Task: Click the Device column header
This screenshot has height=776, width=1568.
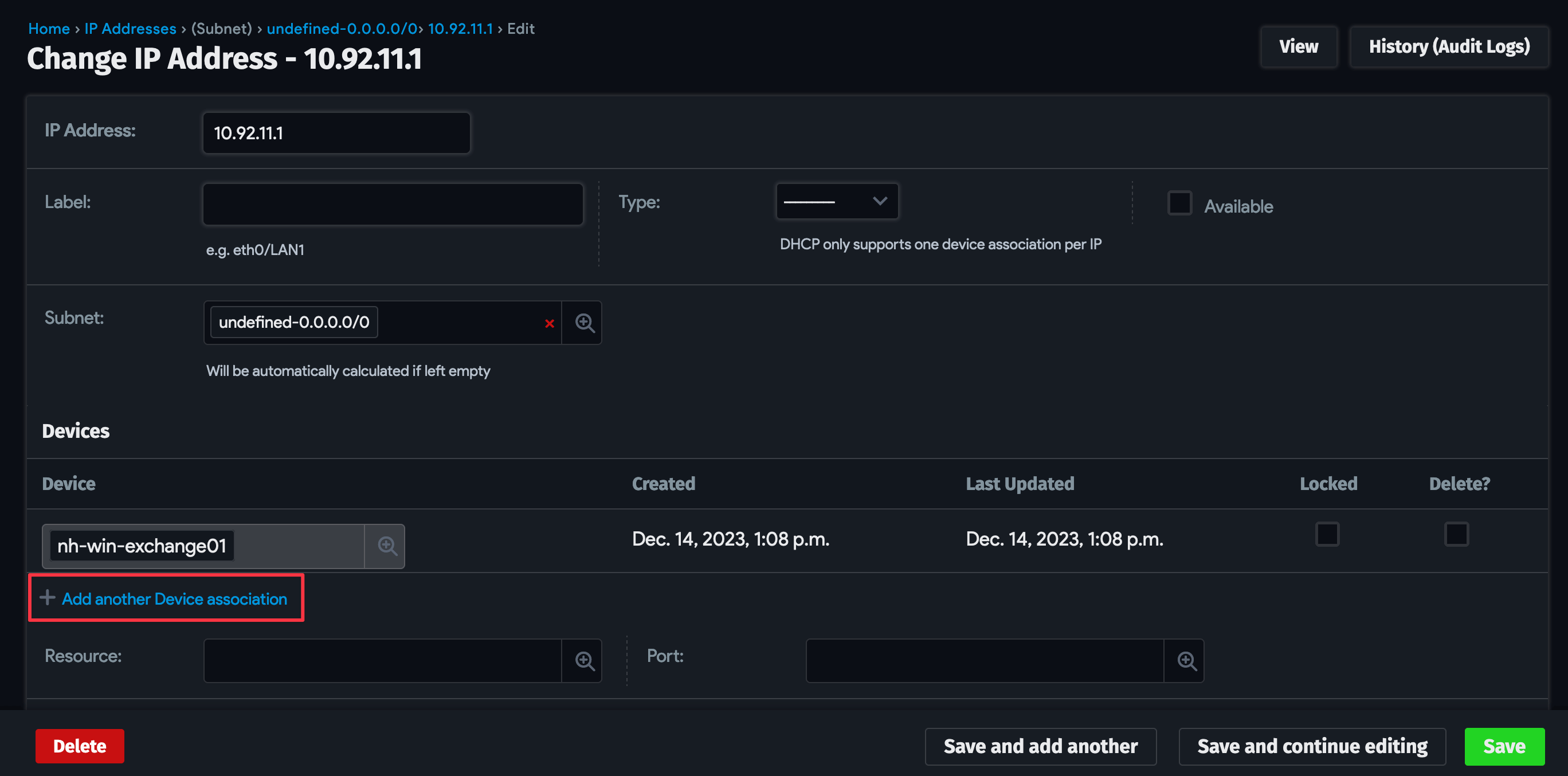Action: tap(68, 484)
